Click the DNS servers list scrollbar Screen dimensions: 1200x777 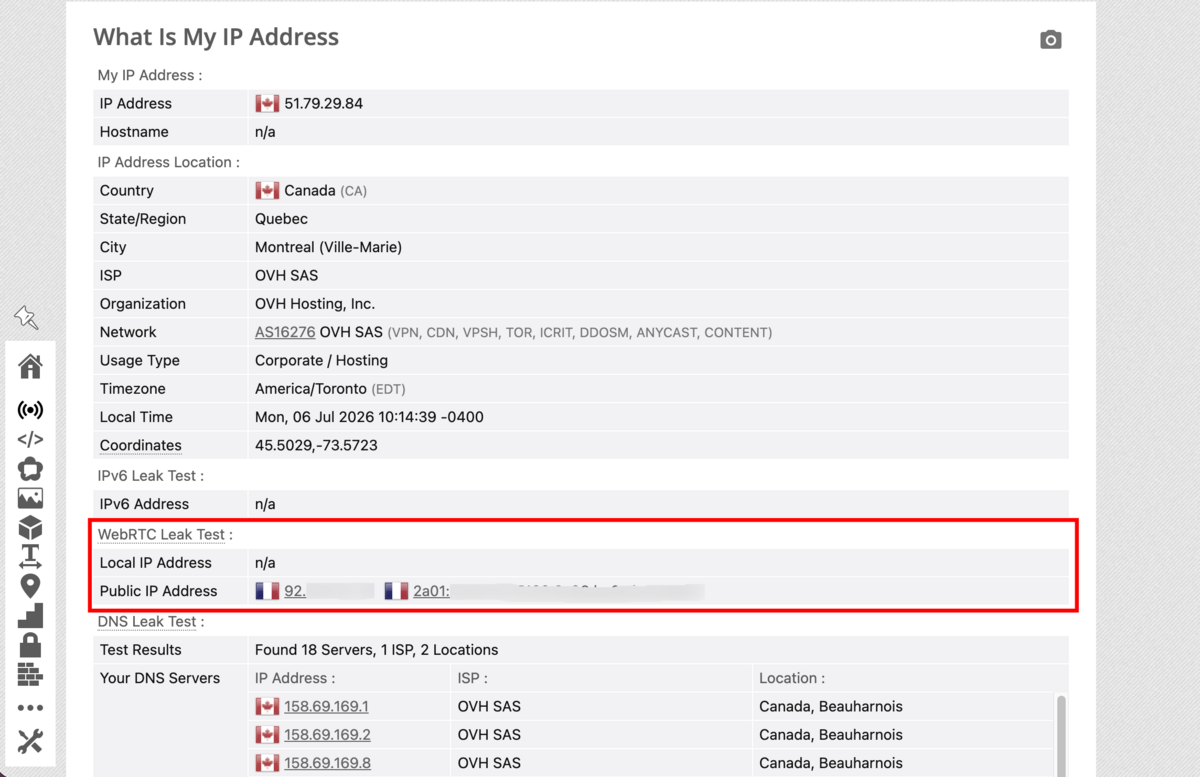[1061, 735]
